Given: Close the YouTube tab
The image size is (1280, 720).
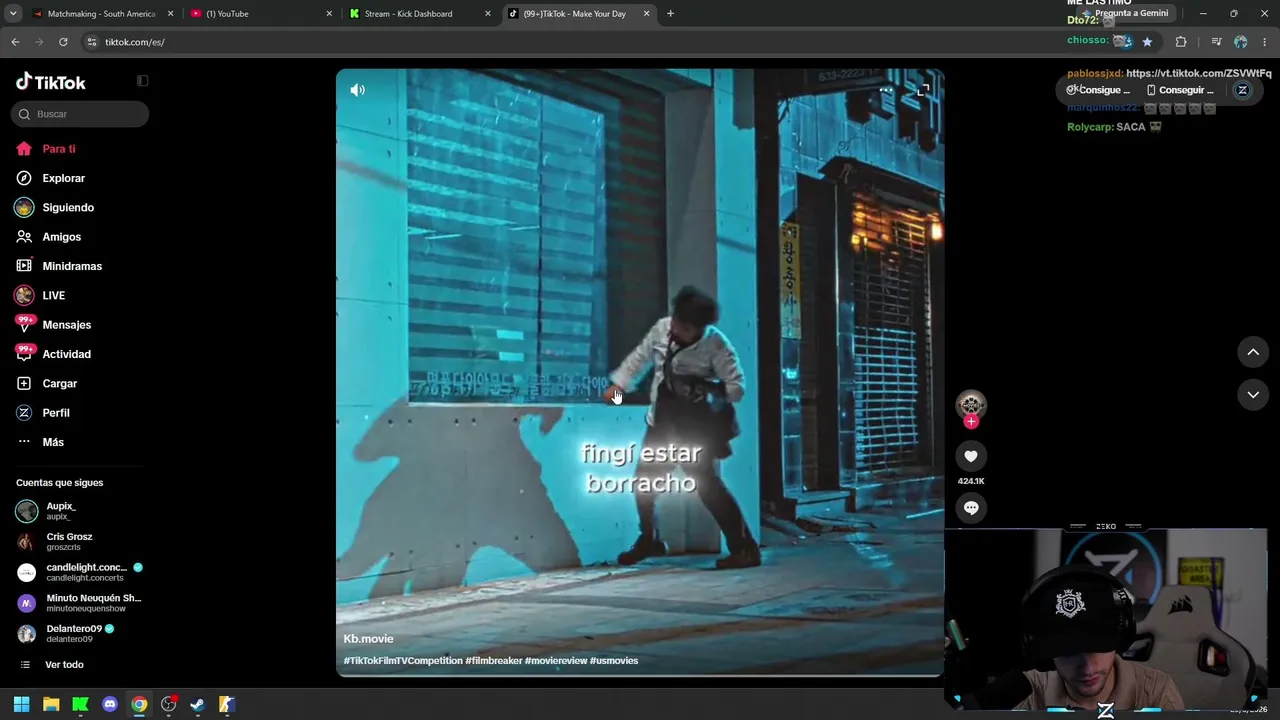Looking at the screenshot, I should point(329,14).
